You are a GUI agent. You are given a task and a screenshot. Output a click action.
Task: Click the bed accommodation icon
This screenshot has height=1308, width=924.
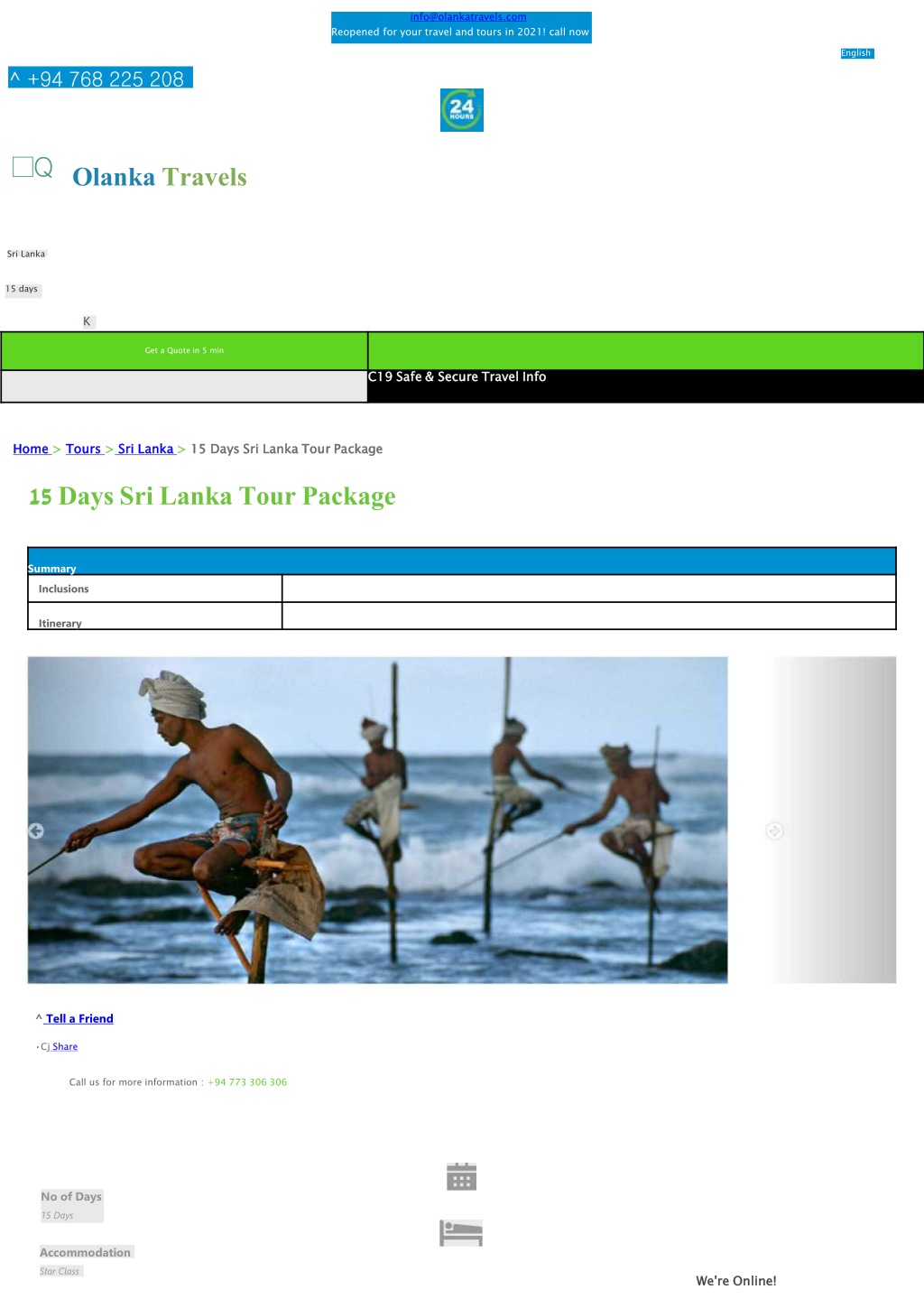461,1233
